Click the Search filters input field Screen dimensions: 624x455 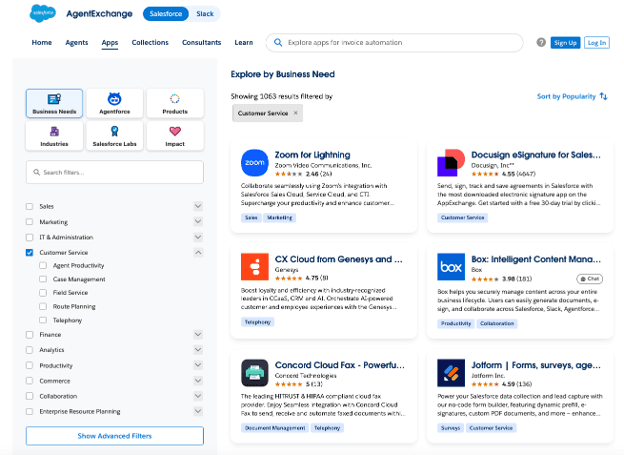(115, 172)
